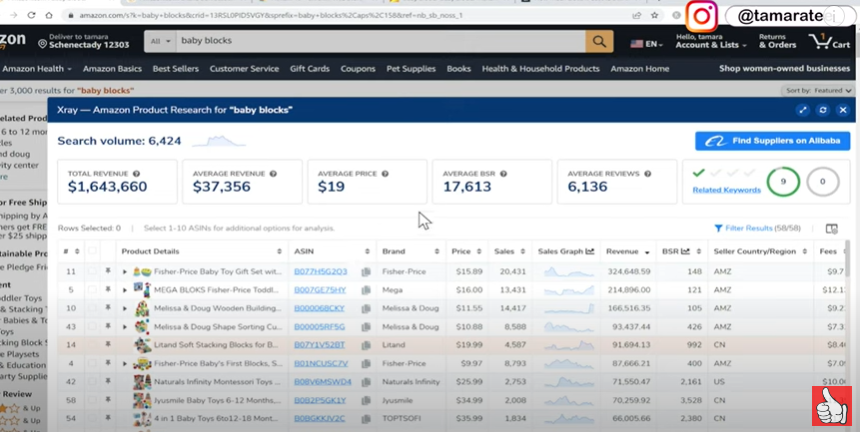Open the search category All dropdown
The width and height of the screenshot is (860, 432).
point(160,41)
